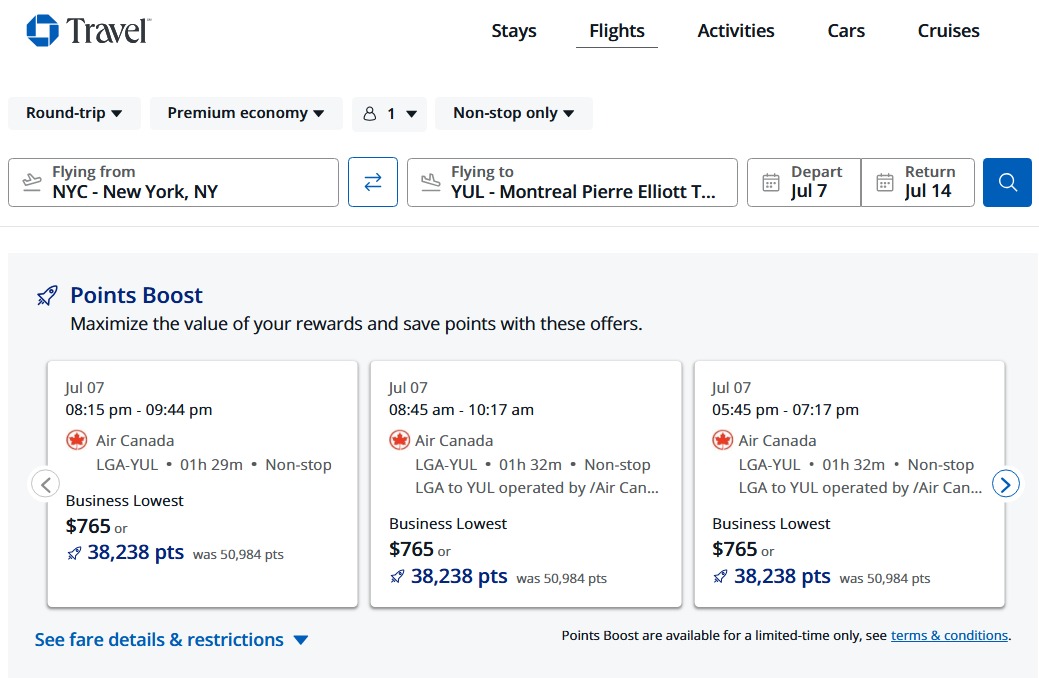This screenshot has height=678, width=1039.
Task: Select the 05:45 pm - 07:17 pm flight card
Action: (849, 484)
